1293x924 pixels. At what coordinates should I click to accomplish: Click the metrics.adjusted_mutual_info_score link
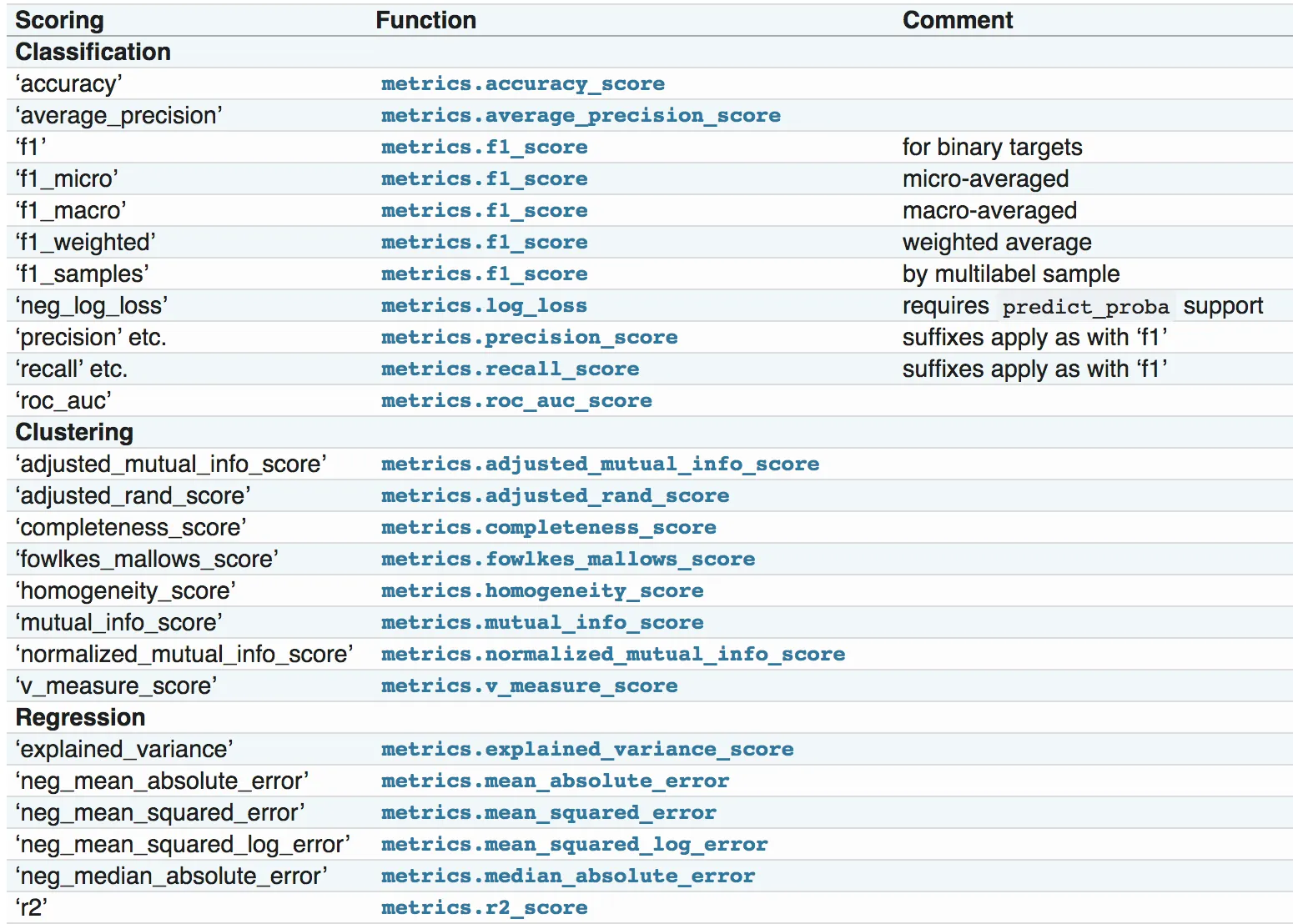600,465
